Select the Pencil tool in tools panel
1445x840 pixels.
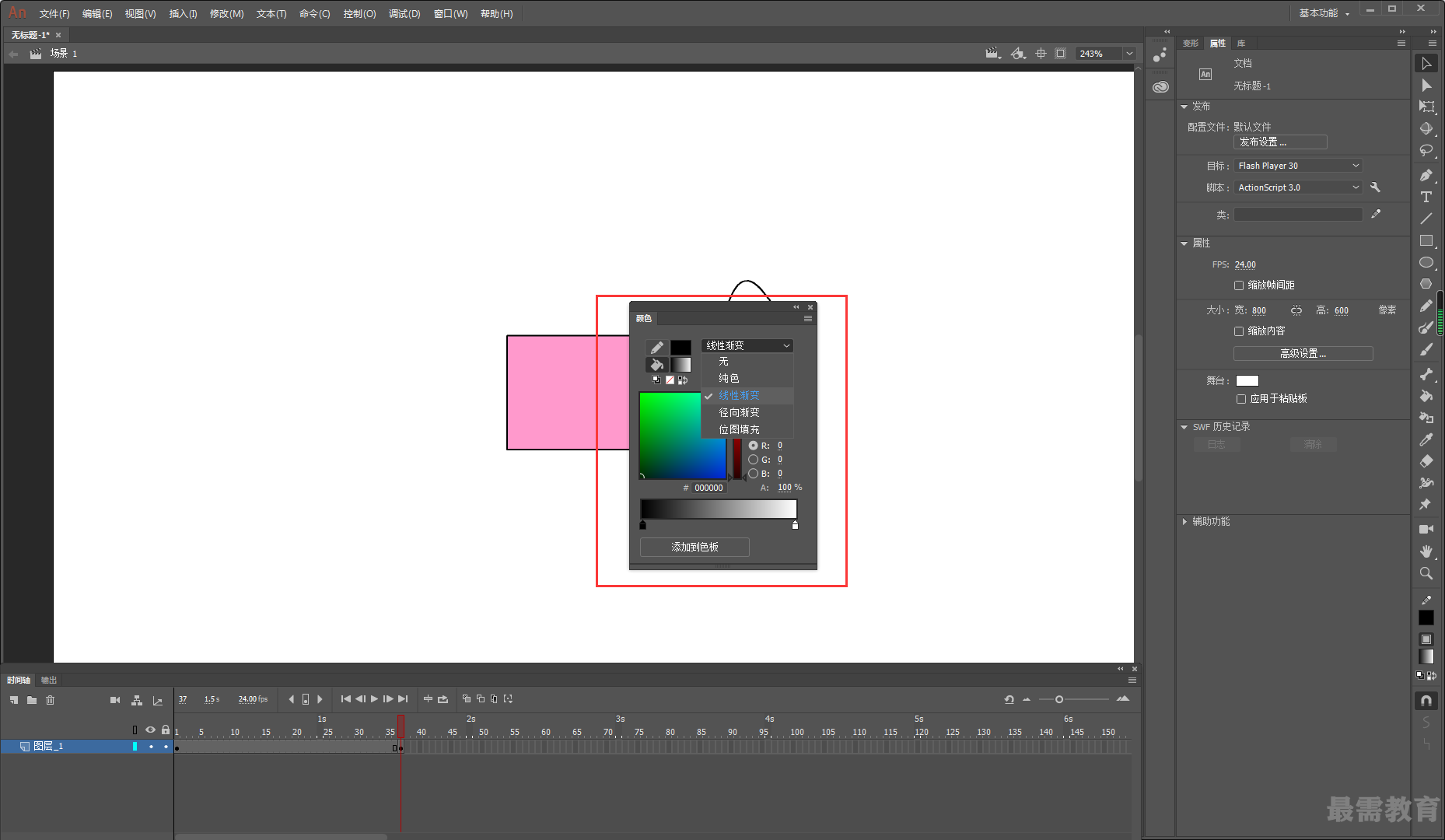(x=1426, y=306)
